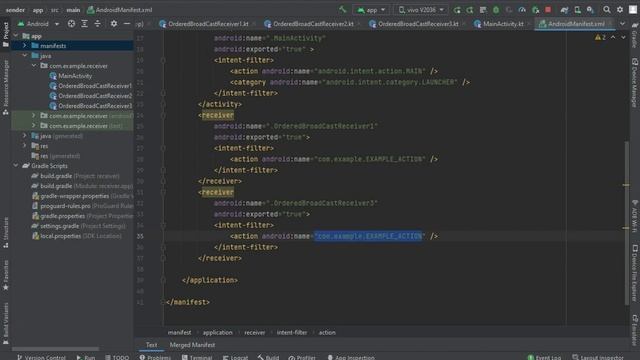Open the Device Manager phone icon in toolbar
Viewport: 640px width, 360px height.
(577, 10)
